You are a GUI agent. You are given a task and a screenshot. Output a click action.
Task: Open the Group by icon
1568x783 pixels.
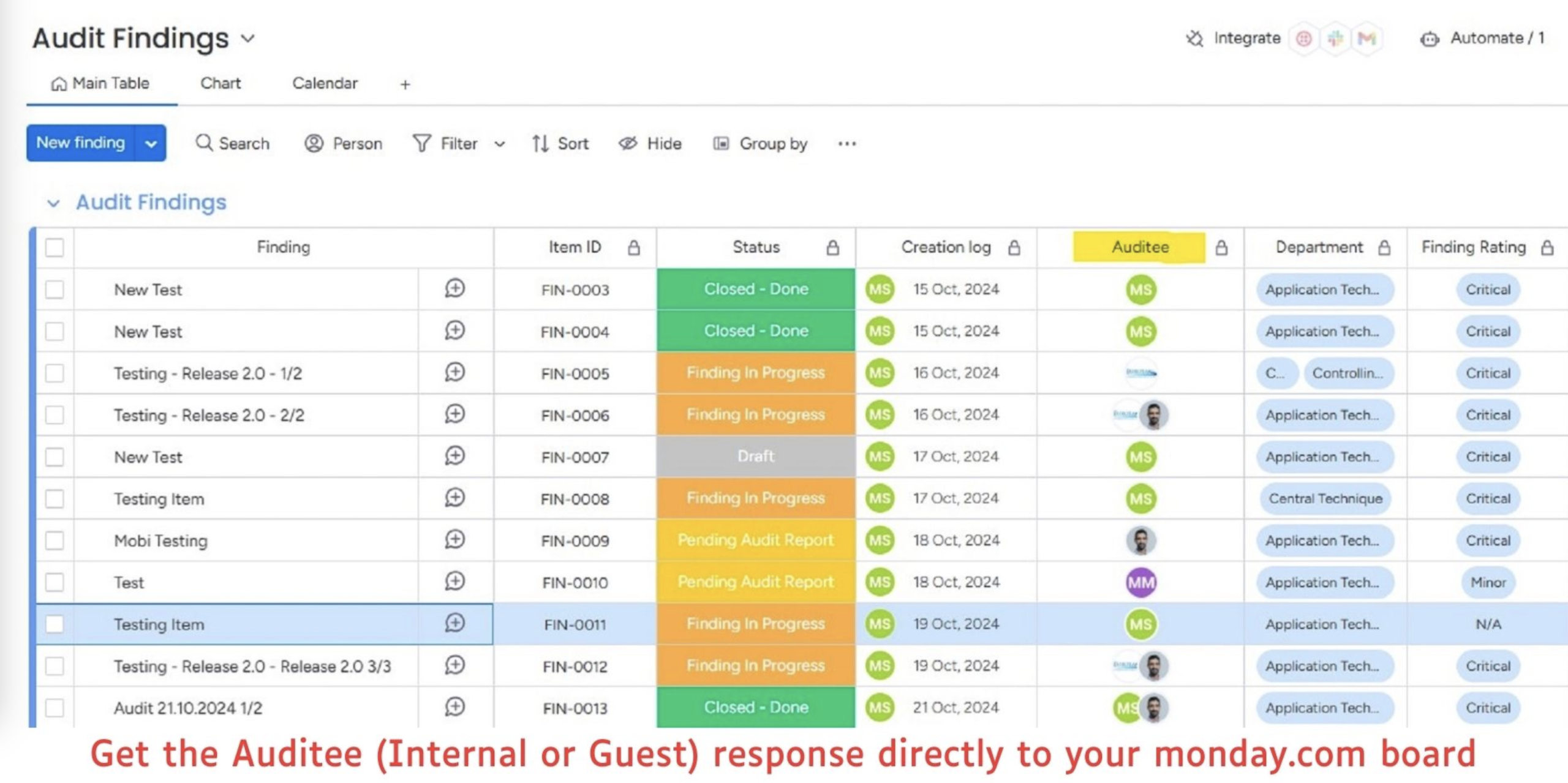pyautogui.click(x=721, y=143)
